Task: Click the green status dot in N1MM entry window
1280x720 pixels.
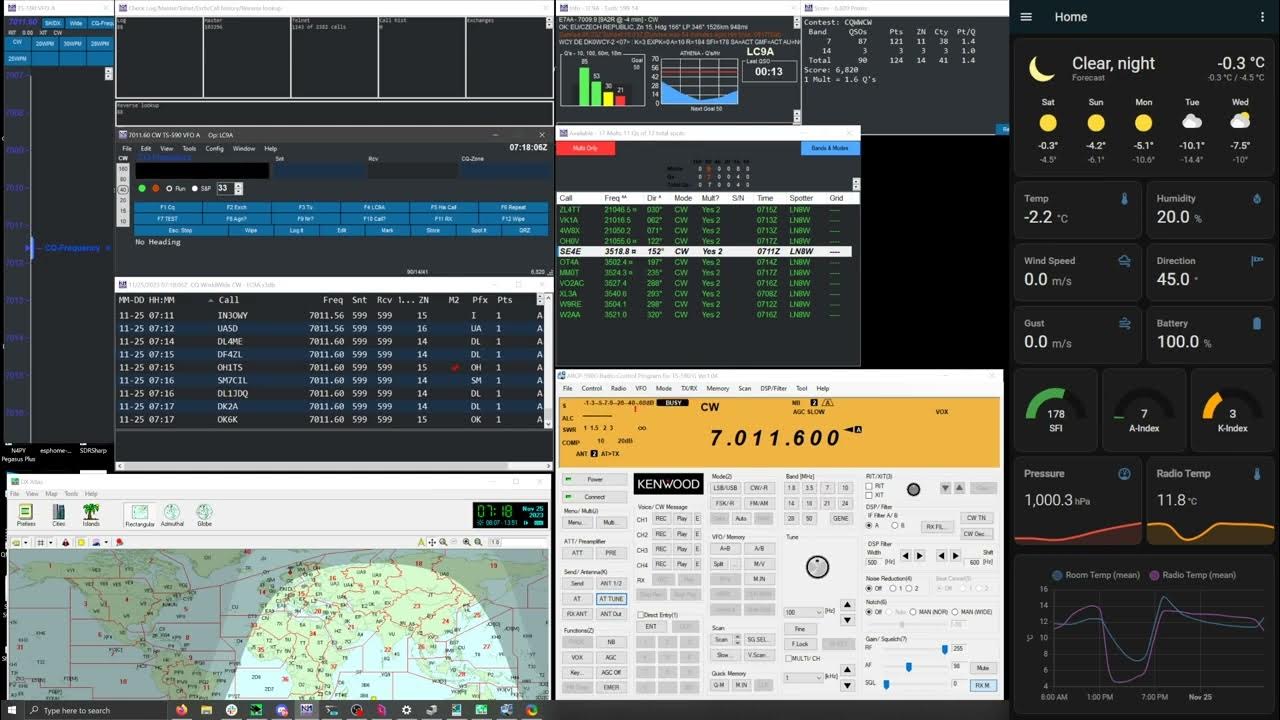Action: [142, 188]
